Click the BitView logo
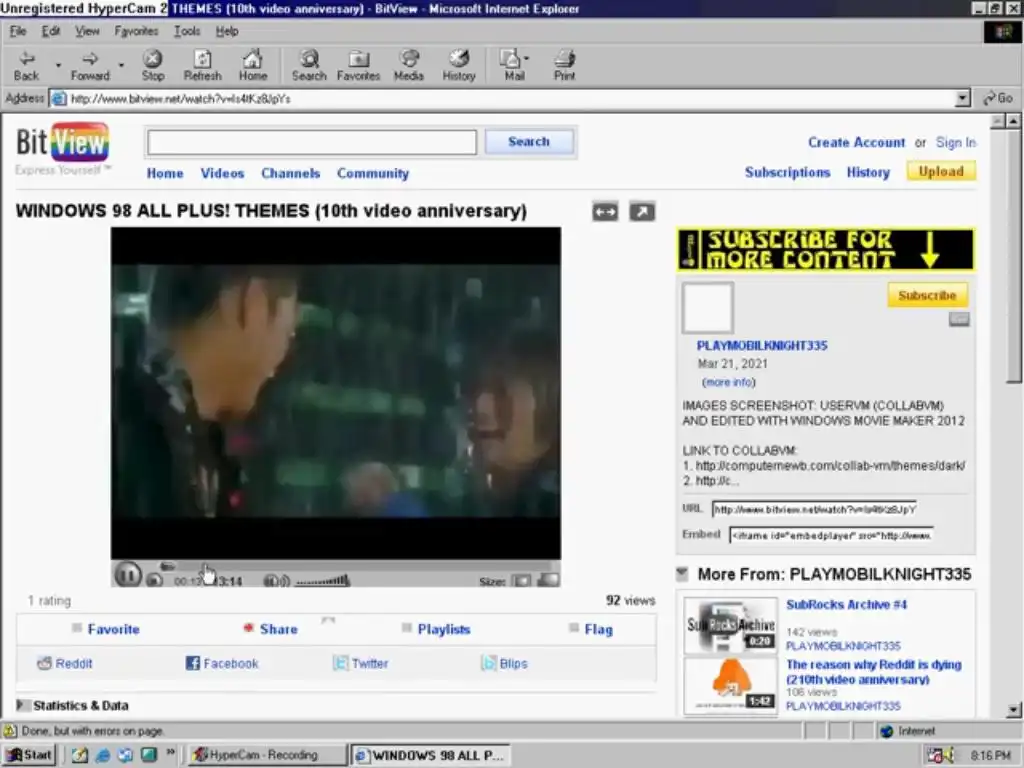The height and width of the screenshot is (768, 1024). 63,142
